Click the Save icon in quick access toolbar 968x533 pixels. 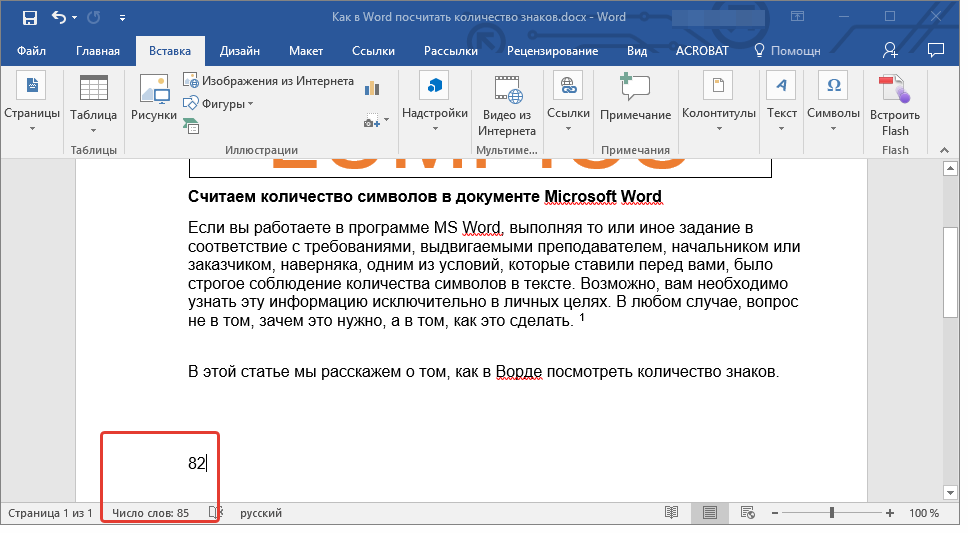pos(29,18)
